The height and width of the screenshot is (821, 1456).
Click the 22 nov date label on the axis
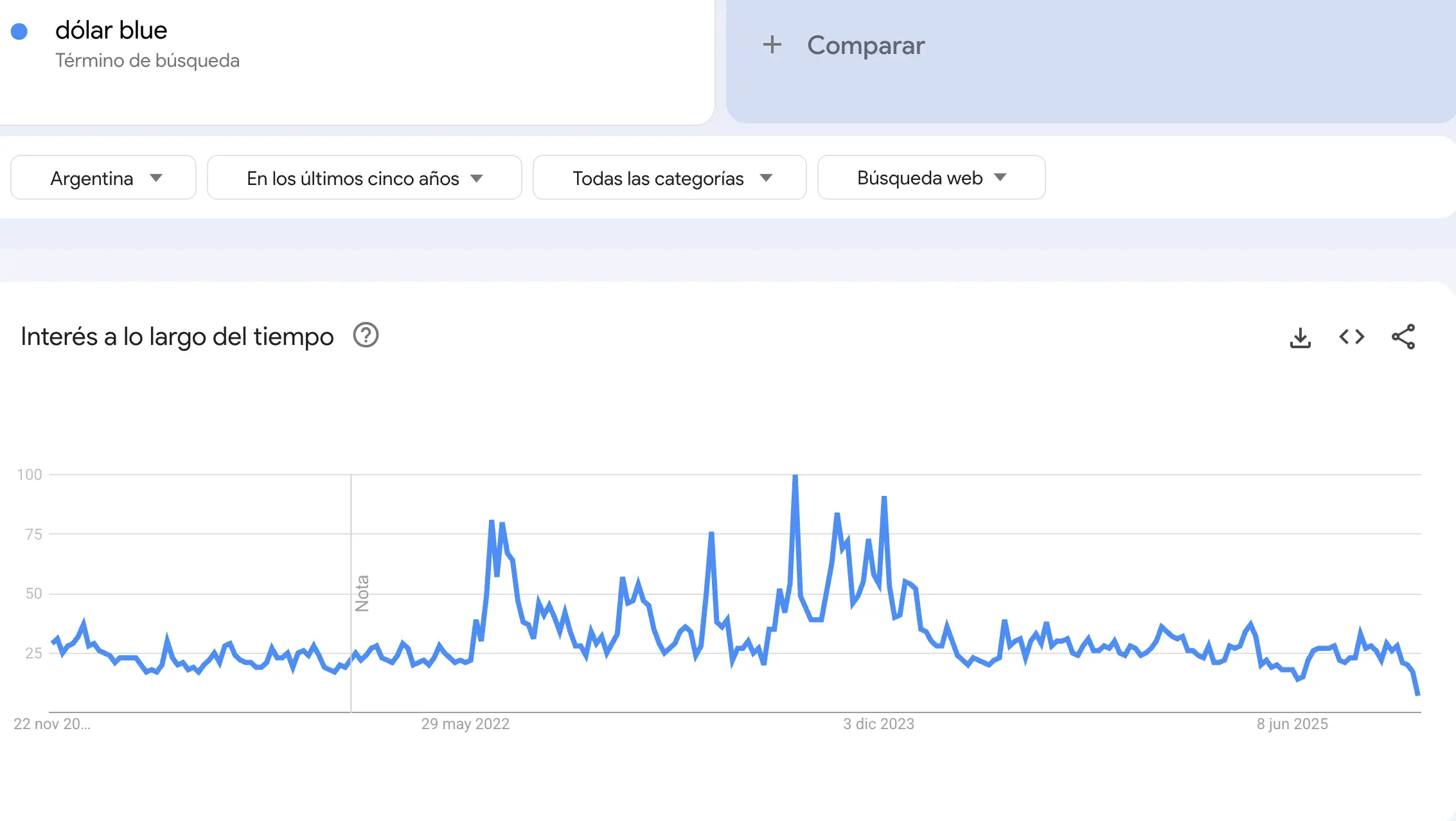pyautogui.click(x=53, y=723)
